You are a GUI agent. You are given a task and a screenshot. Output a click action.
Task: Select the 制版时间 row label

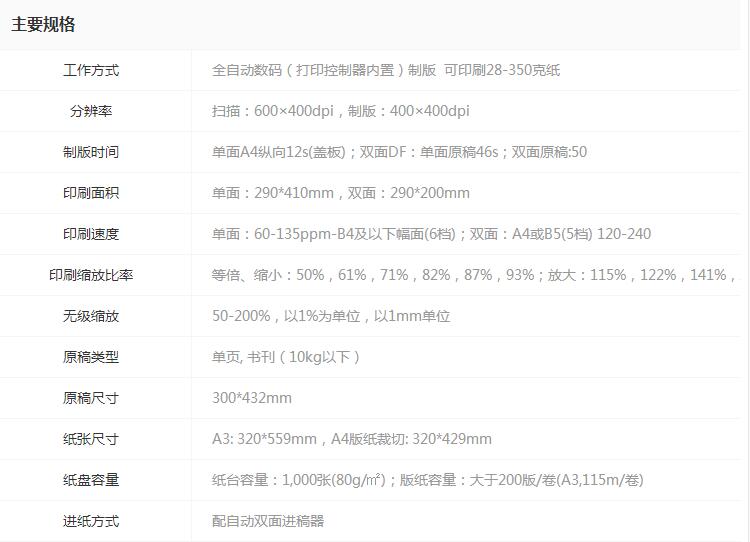91,152
